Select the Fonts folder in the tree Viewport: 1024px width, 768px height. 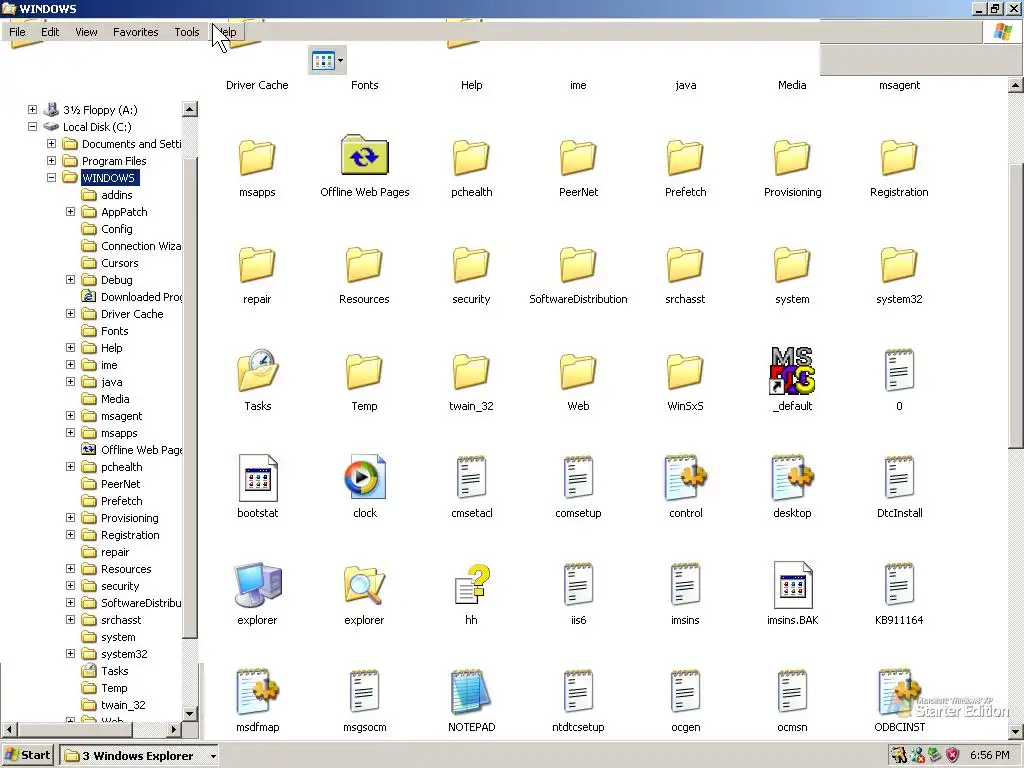tap(115, 330)
